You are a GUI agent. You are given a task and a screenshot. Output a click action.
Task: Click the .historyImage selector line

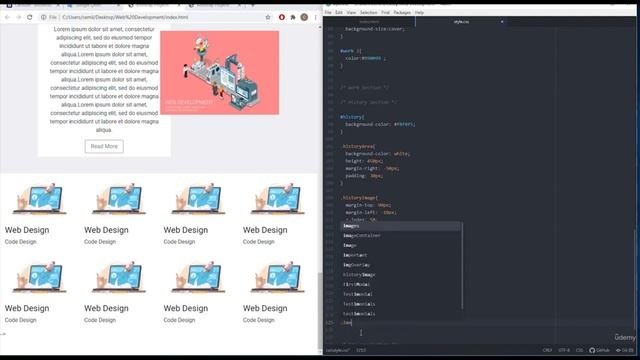pyautogui.click(x=360, y=198)
